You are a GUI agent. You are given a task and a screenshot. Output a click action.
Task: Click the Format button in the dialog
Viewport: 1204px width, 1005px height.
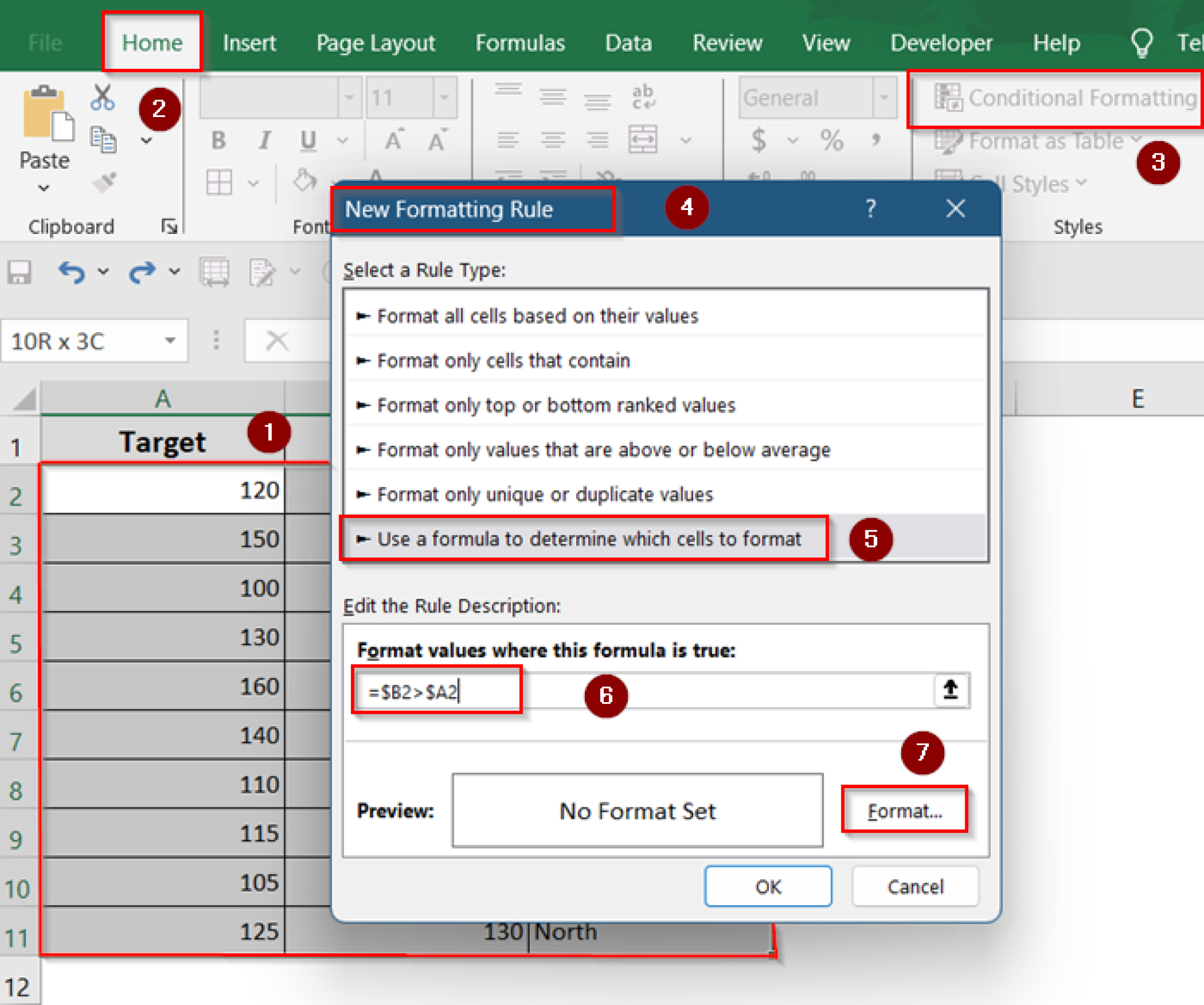[905, 810]
